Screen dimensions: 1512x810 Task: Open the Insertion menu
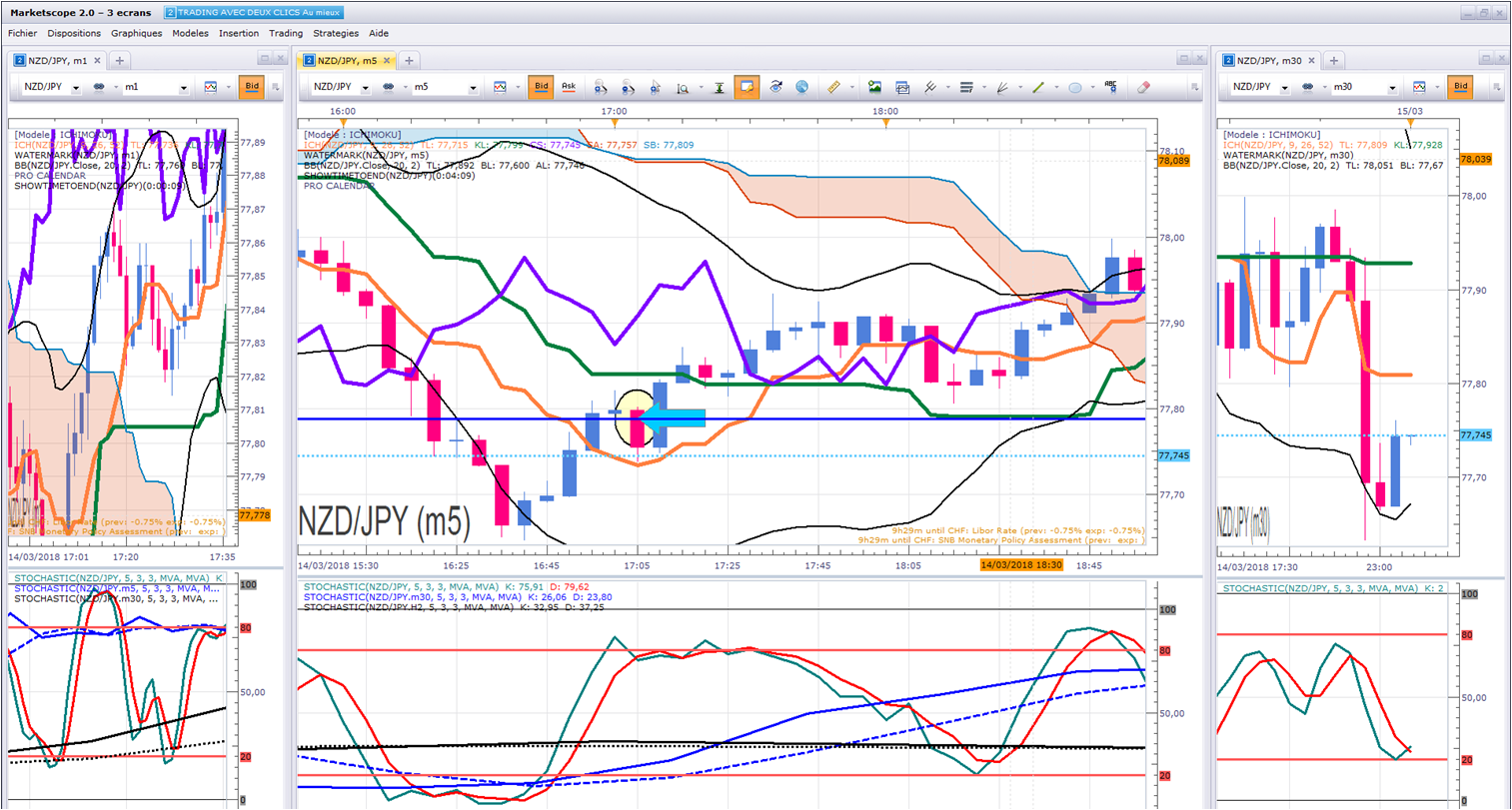pyautogui.click(x=239, y=33)
